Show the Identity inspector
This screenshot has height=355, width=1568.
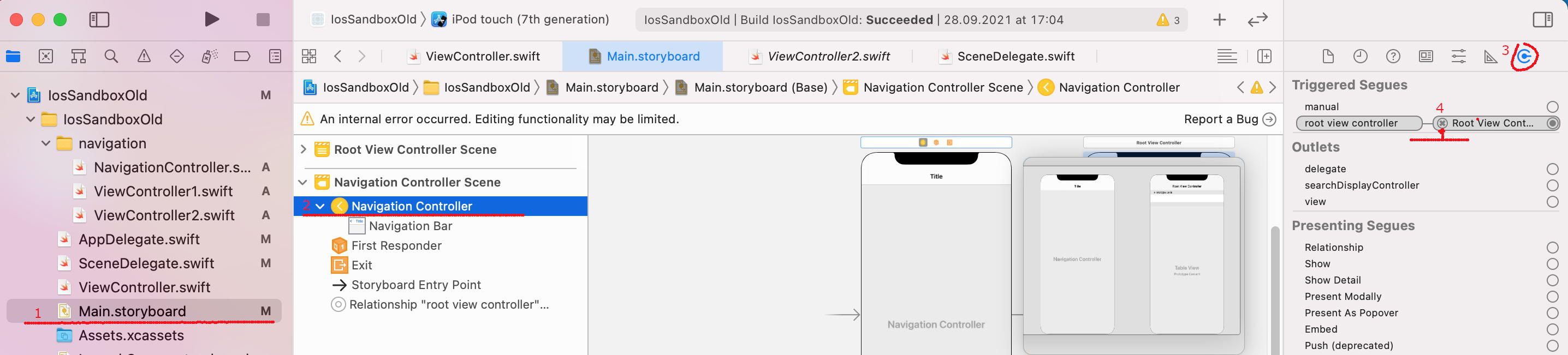tap(1426, 57)
